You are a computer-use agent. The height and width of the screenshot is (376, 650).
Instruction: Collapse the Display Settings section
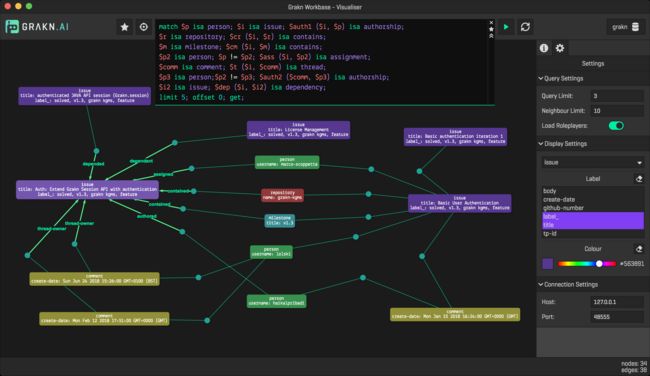click(541, 143)
